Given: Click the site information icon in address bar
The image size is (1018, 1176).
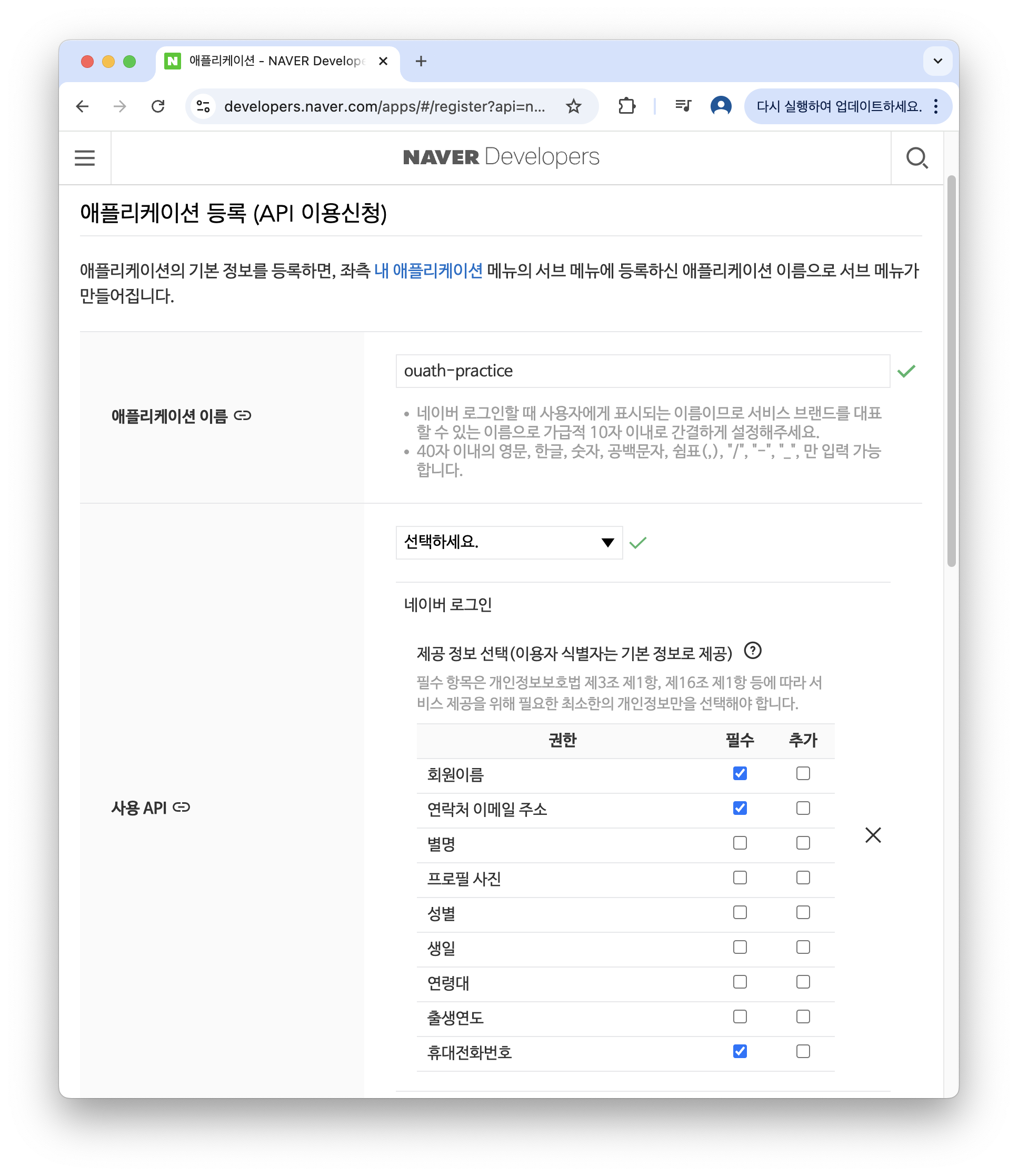Looking at the screenshot, I should (203, 106).
